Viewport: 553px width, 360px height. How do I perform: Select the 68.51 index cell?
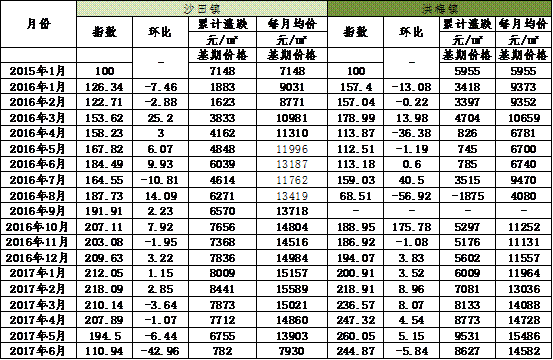point(356,196)
